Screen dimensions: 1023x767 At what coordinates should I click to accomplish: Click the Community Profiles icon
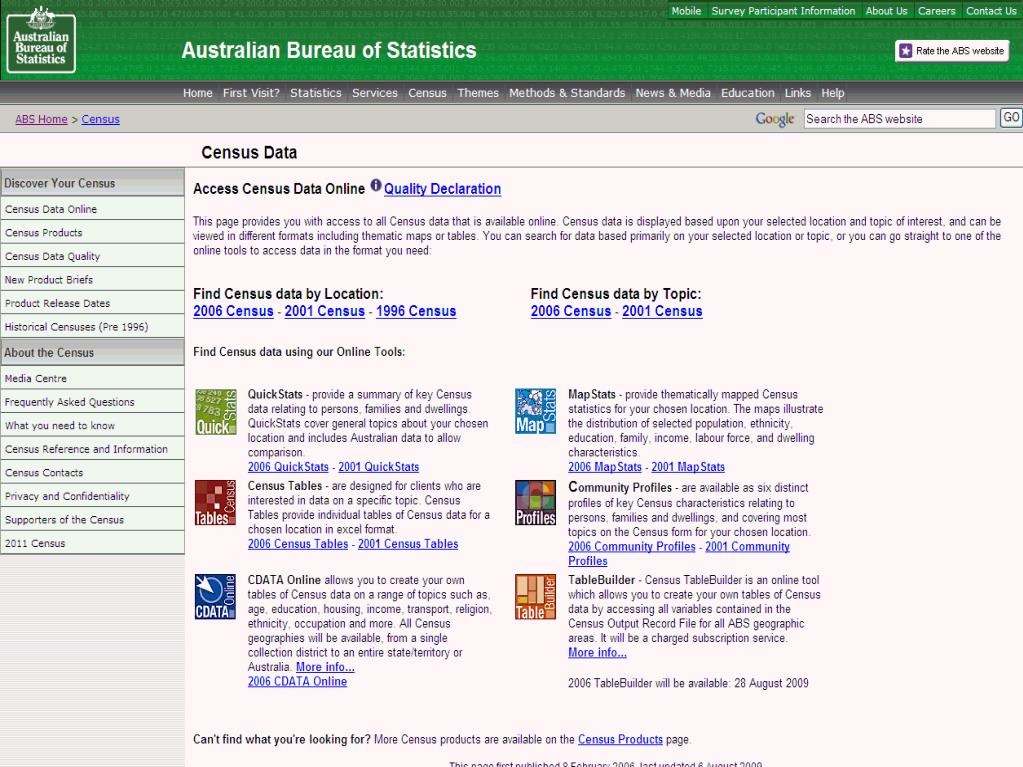536,502
